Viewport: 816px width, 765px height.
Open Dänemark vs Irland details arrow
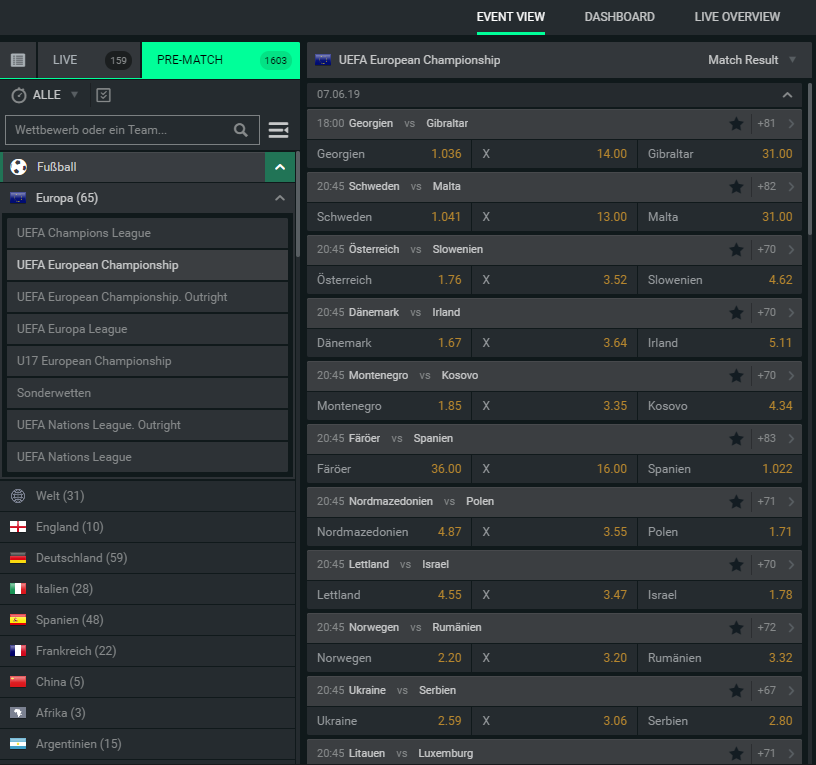(x=791, y=313)
